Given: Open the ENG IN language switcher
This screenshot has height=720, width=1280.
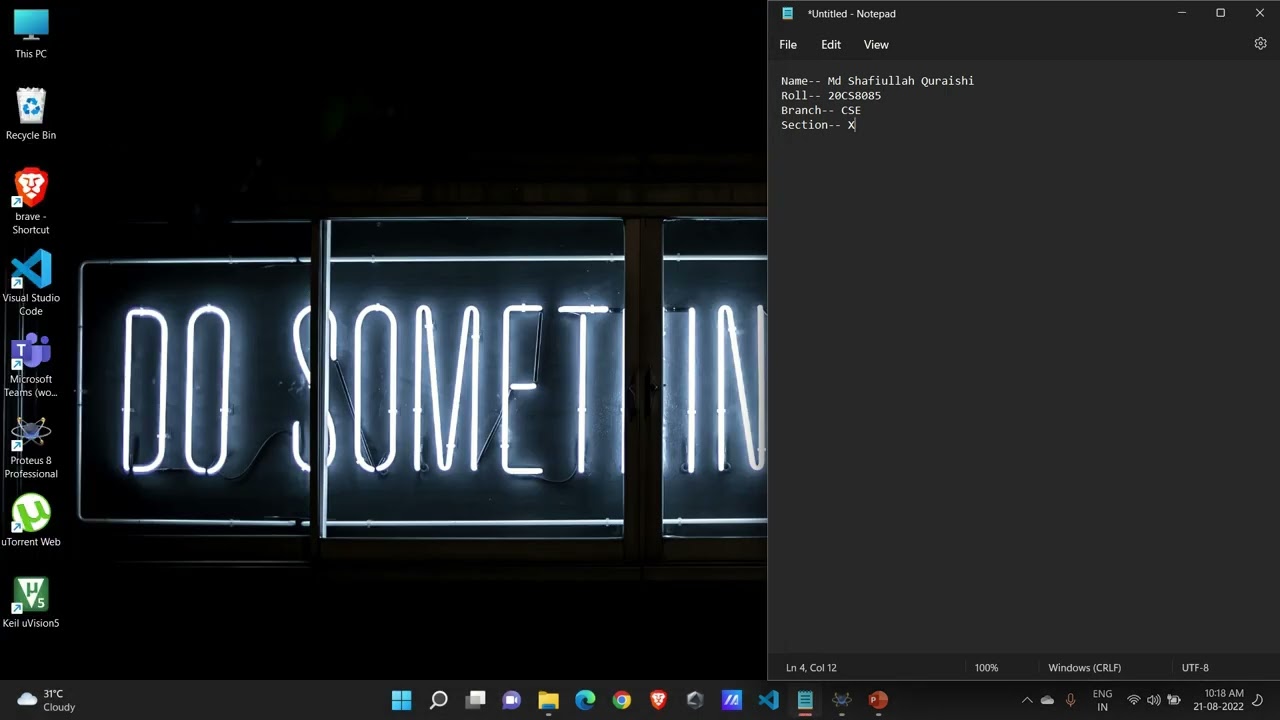Looking at the screenshot, I should tap(1102, 700).
